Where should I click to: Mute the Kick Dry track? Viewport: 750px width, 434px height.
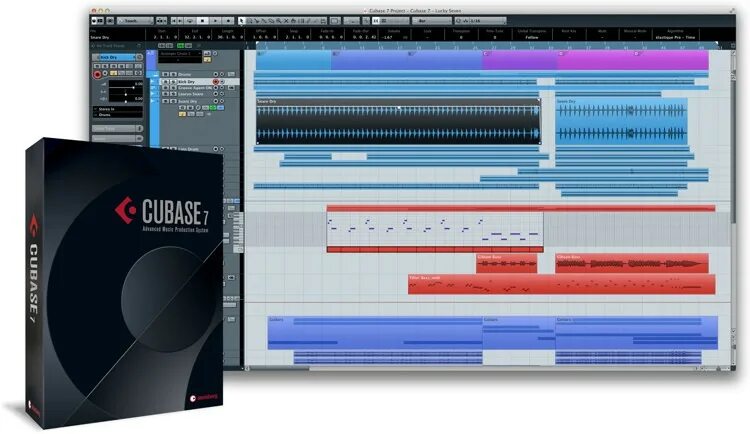click(x=165, y=81)
